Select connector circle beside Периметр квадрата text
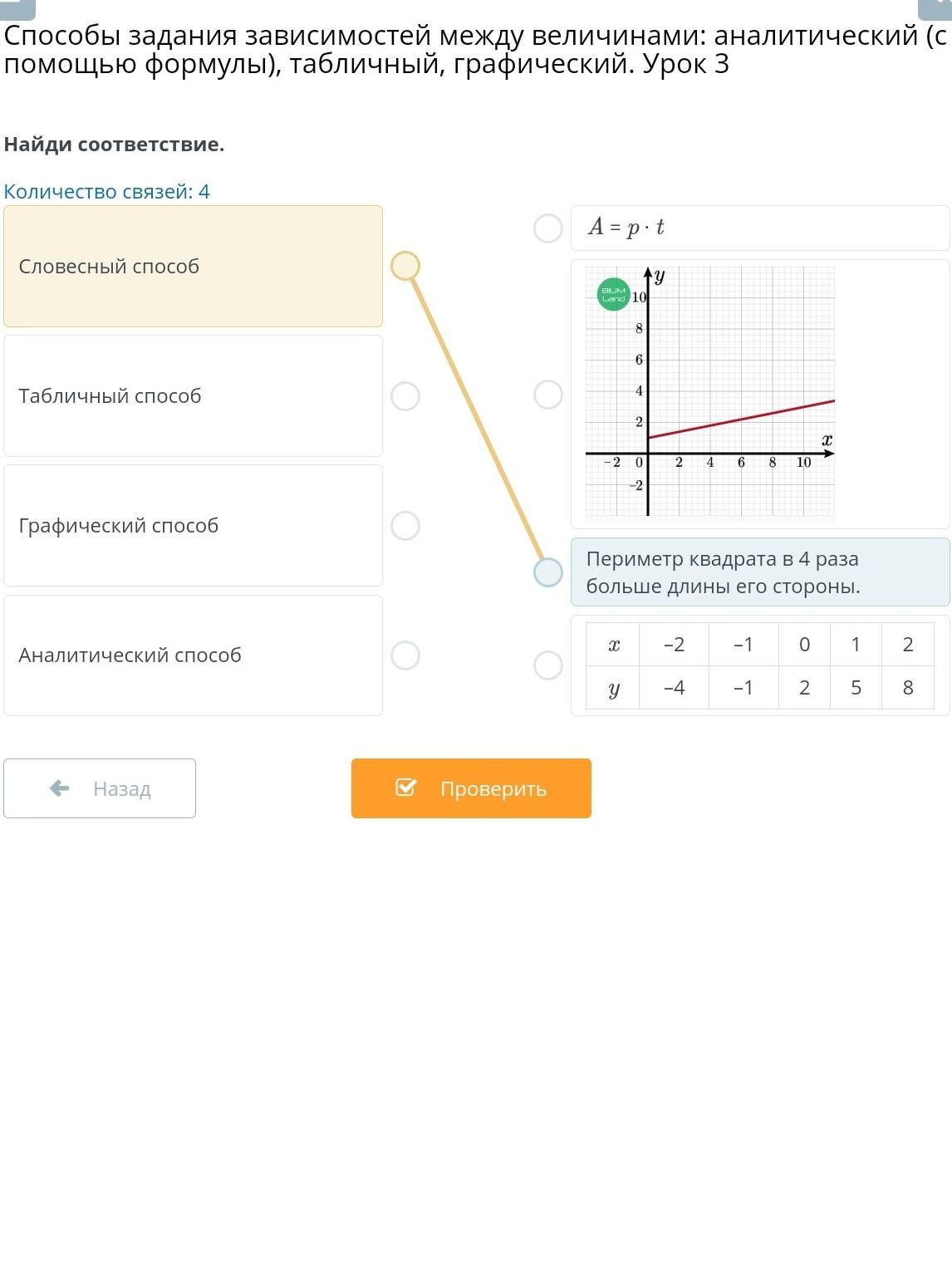The height and width of the screenshot is (1281, 952). (x=548, y=572)
